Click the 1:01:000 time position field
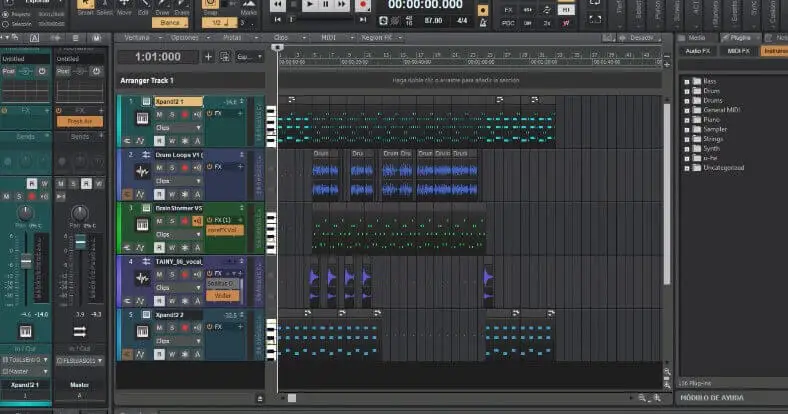 pos(158,57)
